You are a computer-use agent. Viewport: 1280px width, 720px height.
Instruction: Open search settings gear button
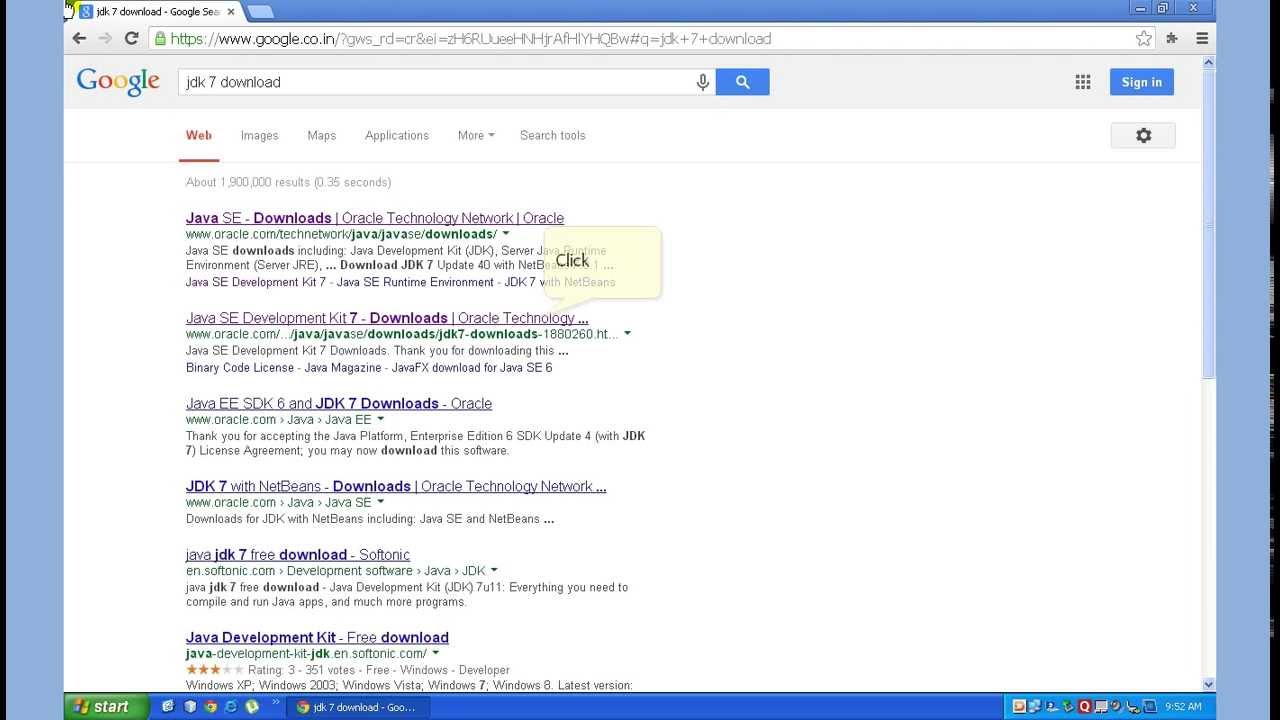coord(1143,135)
